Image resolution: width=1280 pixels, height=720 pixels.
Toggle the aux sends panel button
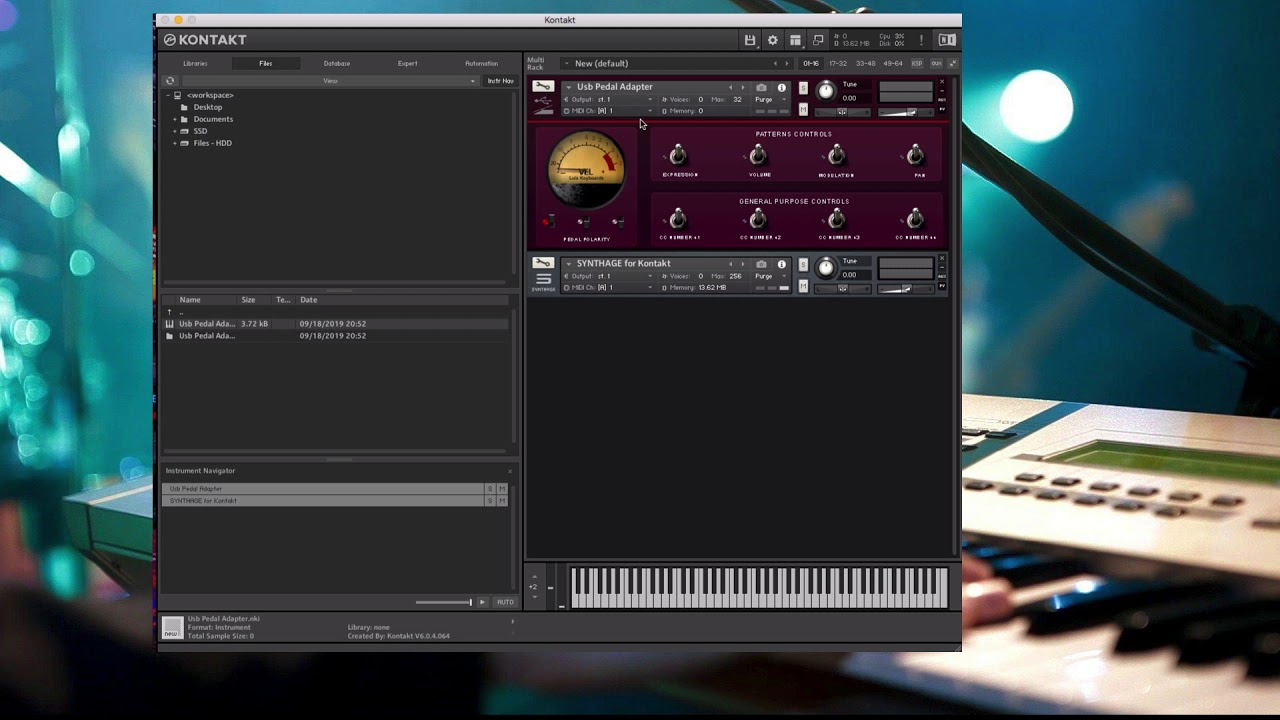(x=937, y=63)
